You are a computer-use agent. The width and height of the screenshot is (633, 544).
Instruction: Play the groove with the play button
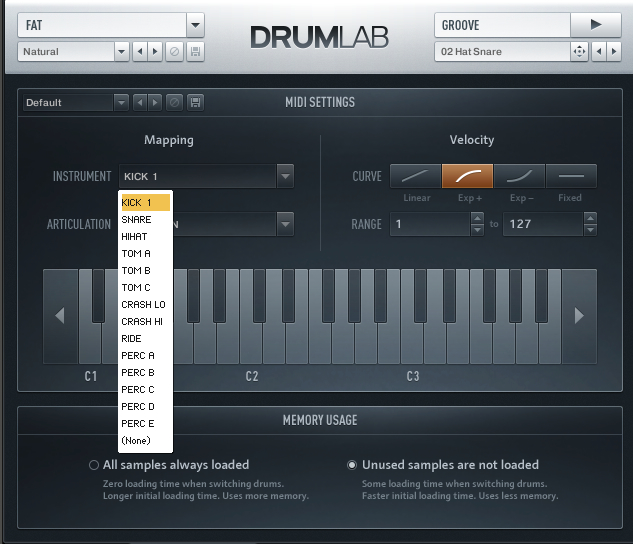pyautogui.click(x=595, y=25)
